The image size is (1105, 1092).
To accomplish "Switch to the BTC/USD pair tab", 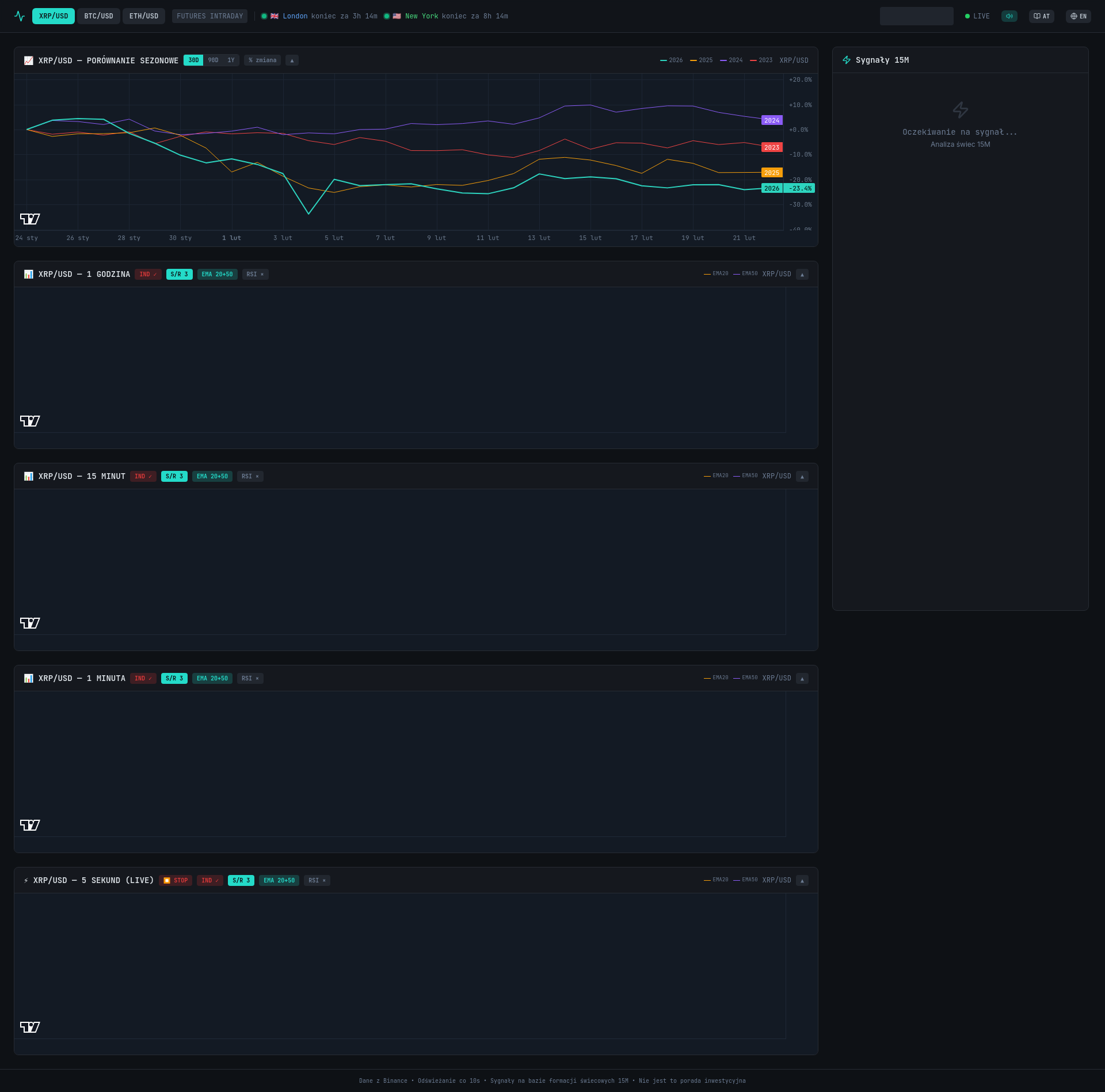I will pos(99,16).
